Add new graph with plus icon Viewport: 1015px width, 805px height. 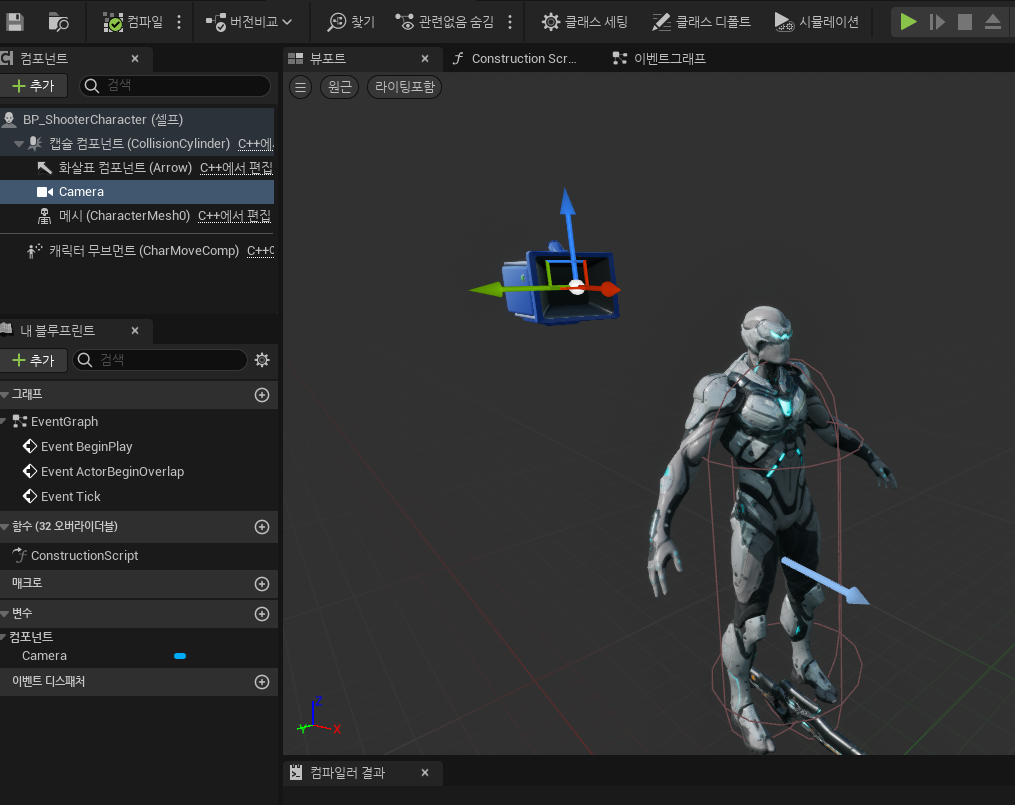coord(262,395)
